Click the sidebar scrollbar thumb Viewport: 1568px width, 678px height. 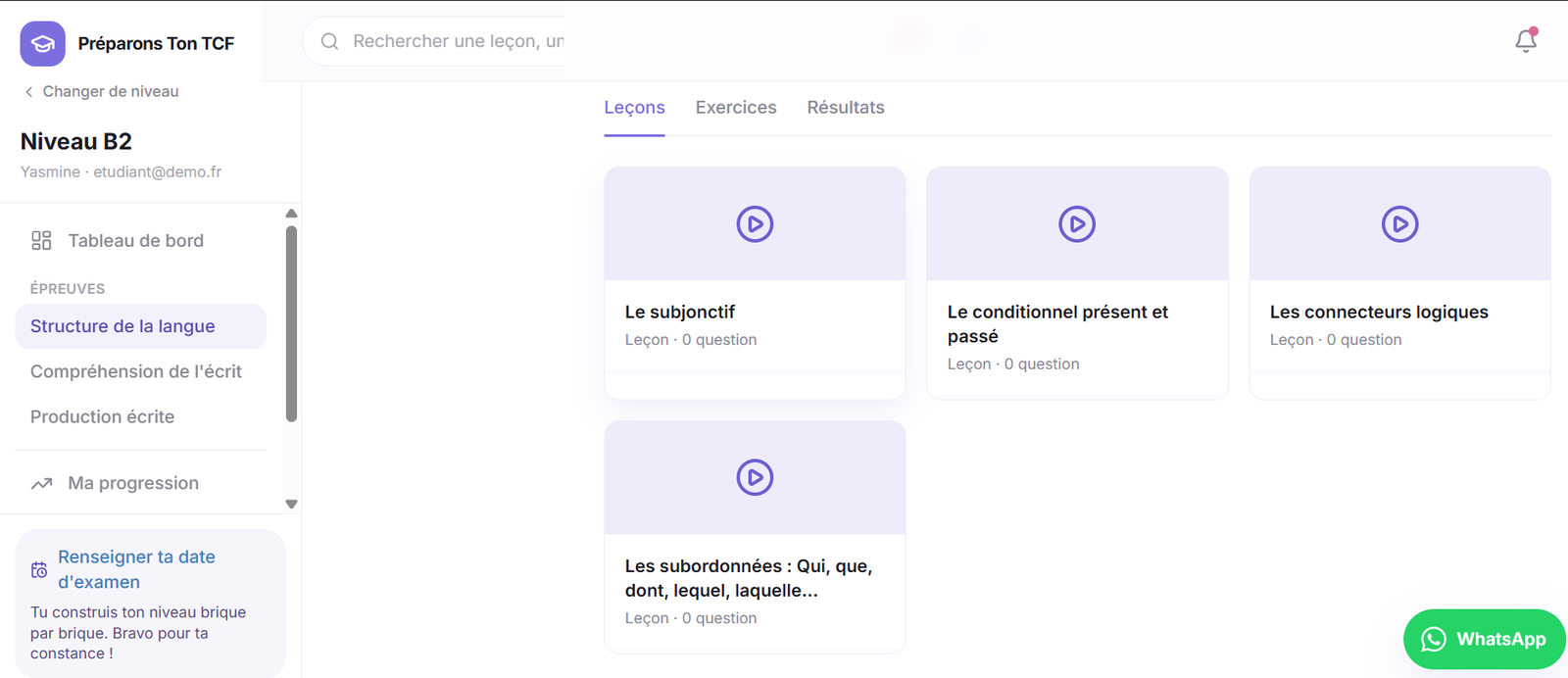pyautogui.click(x=291, y=324)
